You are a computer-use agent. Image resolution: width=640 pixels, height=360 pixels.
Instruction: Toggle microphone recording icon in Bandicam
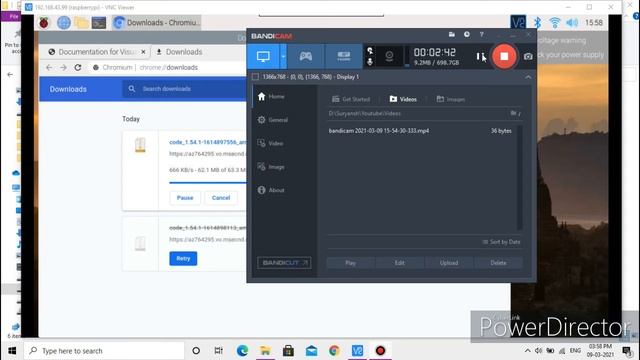tap(370, 62)
